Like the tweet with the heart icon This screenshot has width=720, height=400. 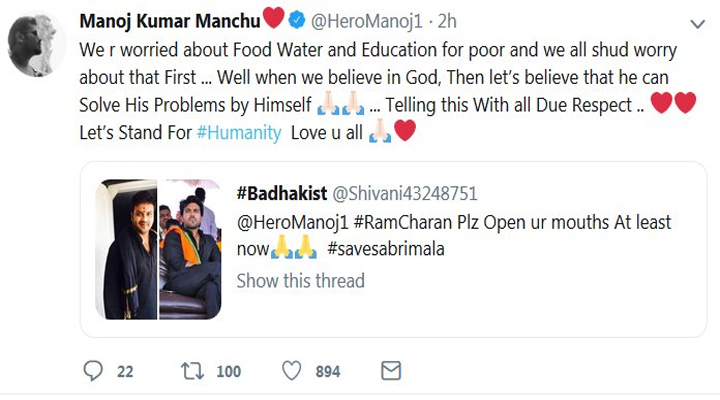pos(291,371)
